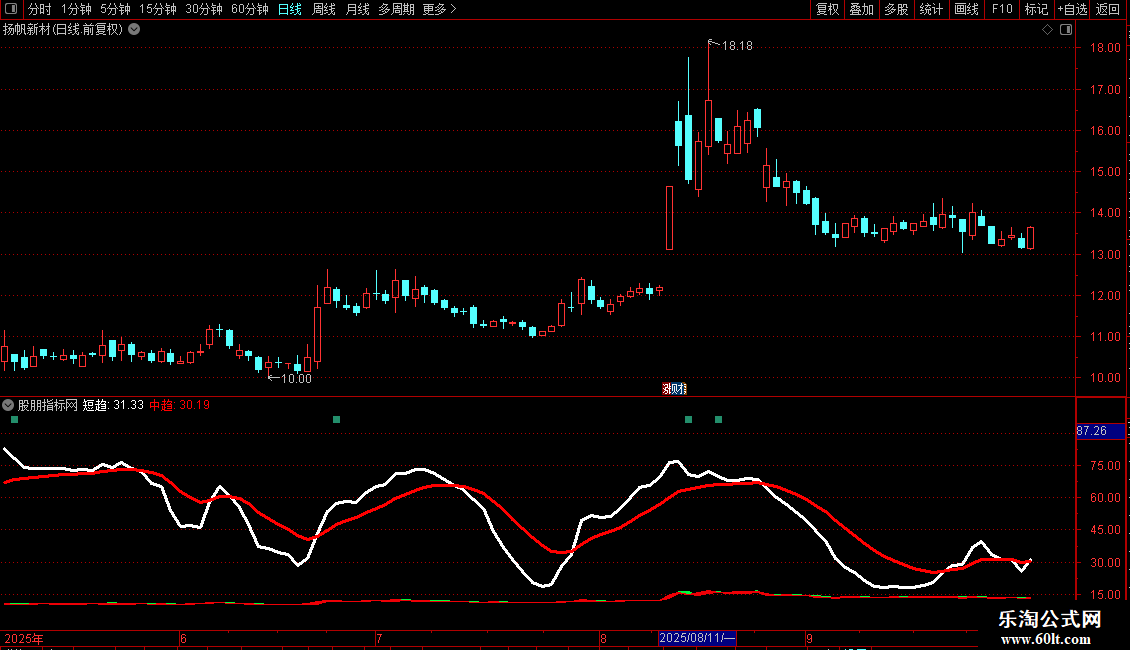Click the first green signal square at left
Viewport: 1130px width, 650px height.
click(x=14, y=419)
